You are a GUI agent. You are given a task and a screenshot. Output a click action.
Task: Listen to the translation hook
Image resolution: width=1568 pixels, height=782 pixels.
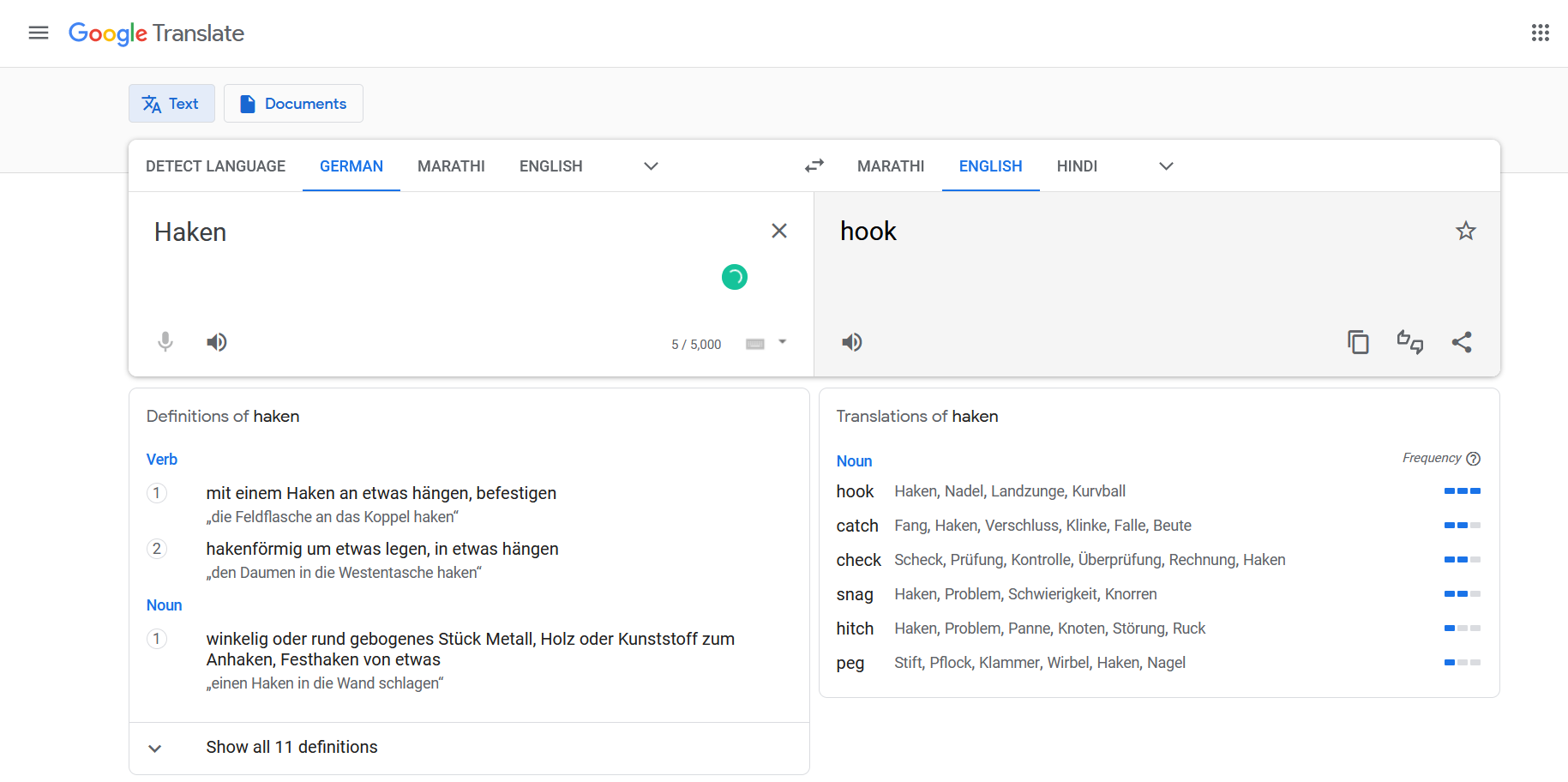pos(851,342)
